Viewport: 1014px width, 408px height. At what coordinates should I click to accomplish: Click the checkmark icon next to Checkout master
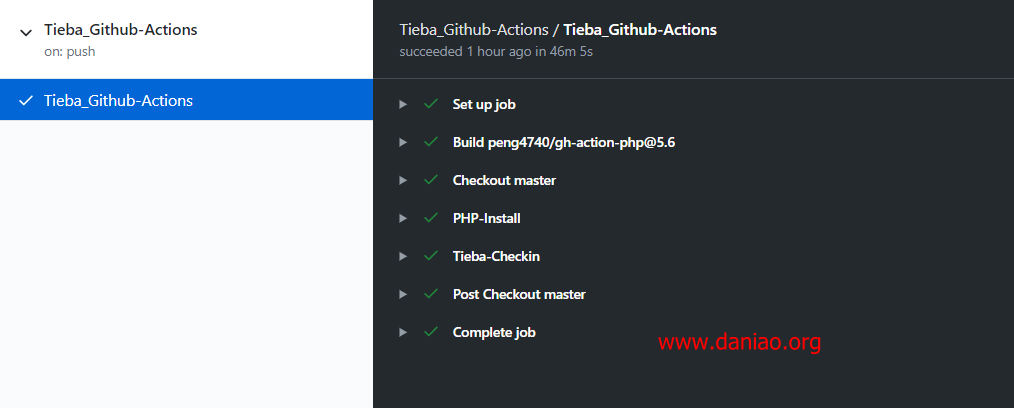431,180
